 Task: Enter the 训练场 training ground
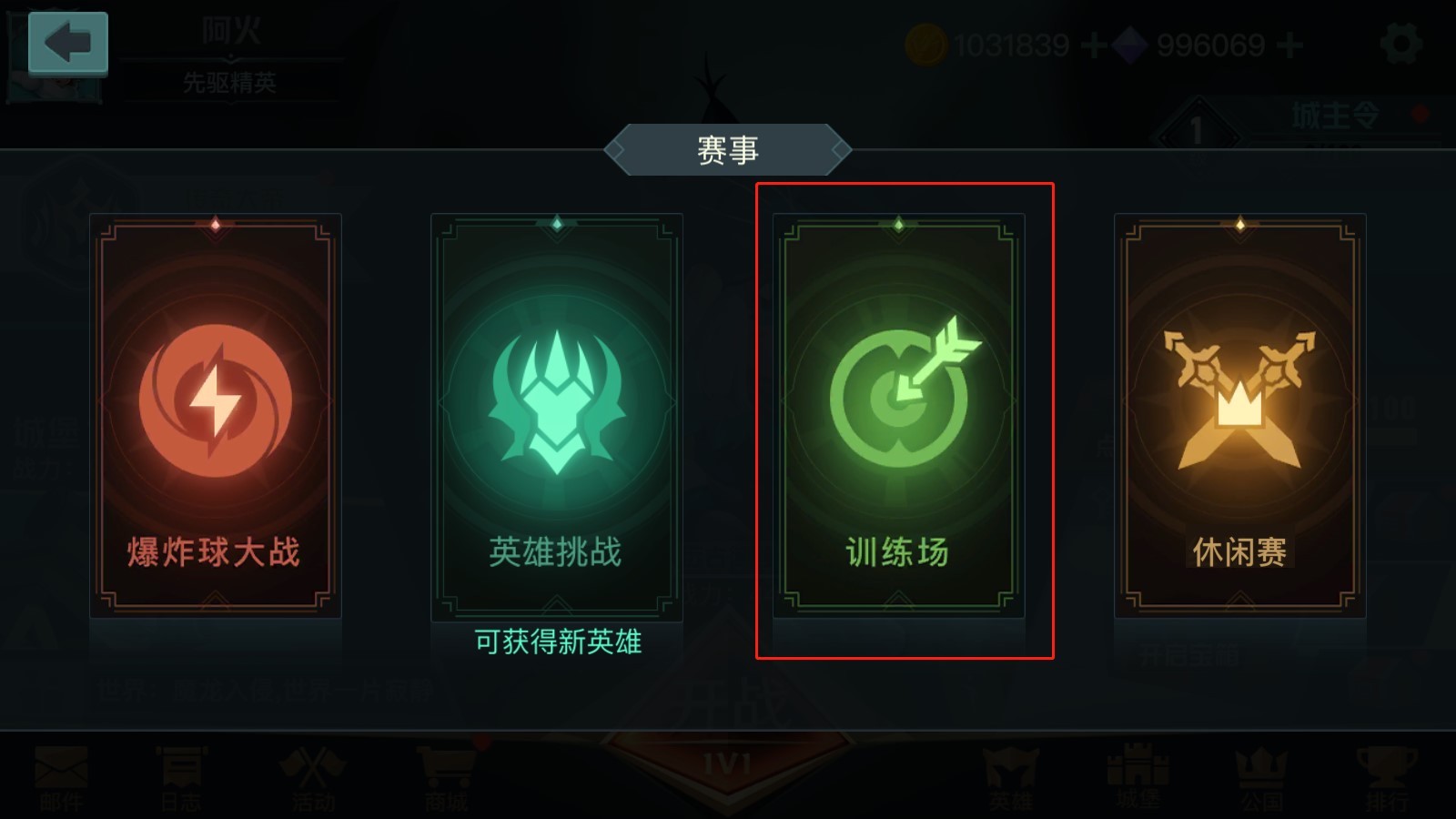click(899, 416)
